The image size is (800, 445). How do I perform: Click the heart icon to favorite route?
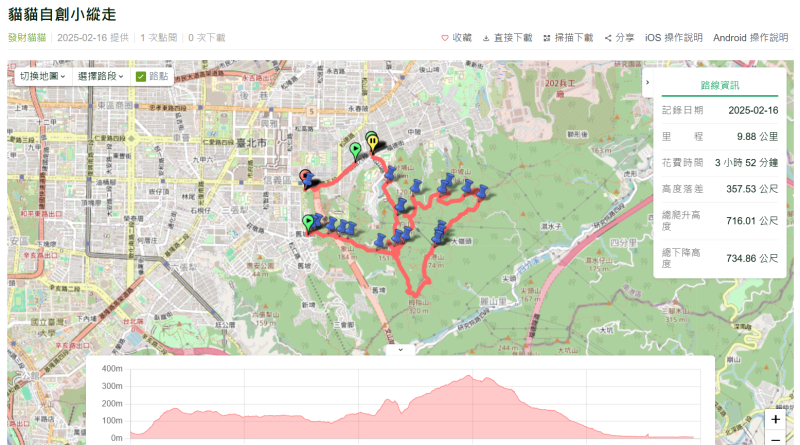pyautogui.click(x=445, y=38)
